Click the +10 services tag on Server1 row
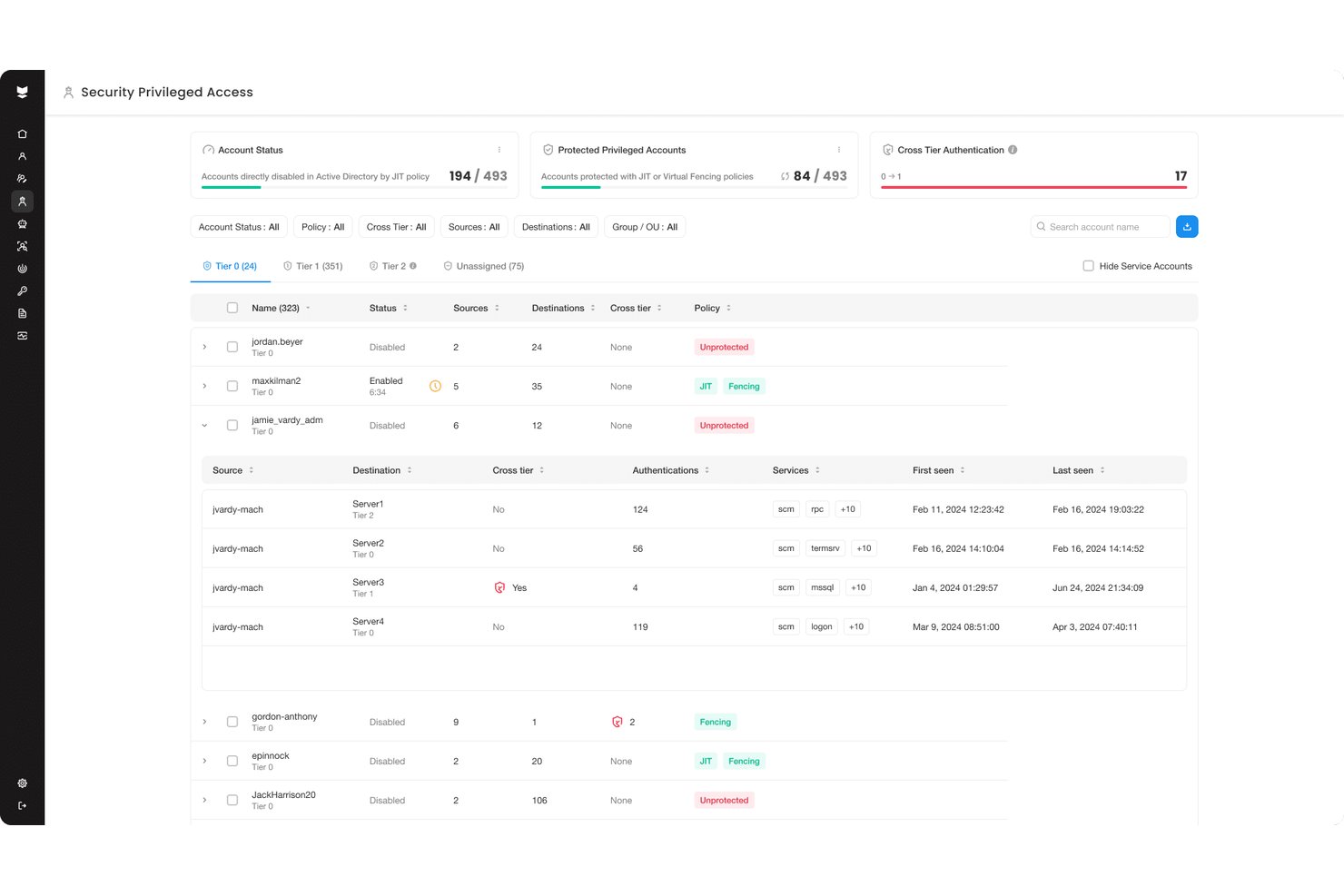Image resolution: width=1344 pixels, height=896 pixels. (848, 509)
